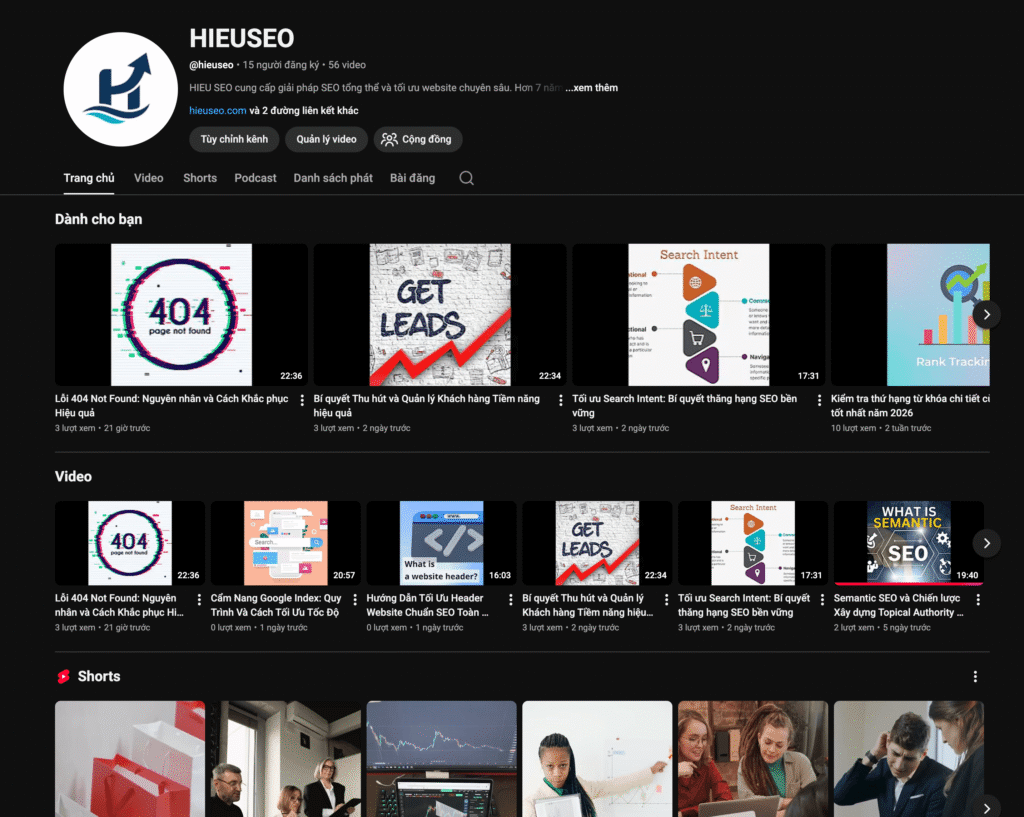Click the Tùy chỉnh kênh button
Viewport: 1024px width, 817px height.
[234, 139]
